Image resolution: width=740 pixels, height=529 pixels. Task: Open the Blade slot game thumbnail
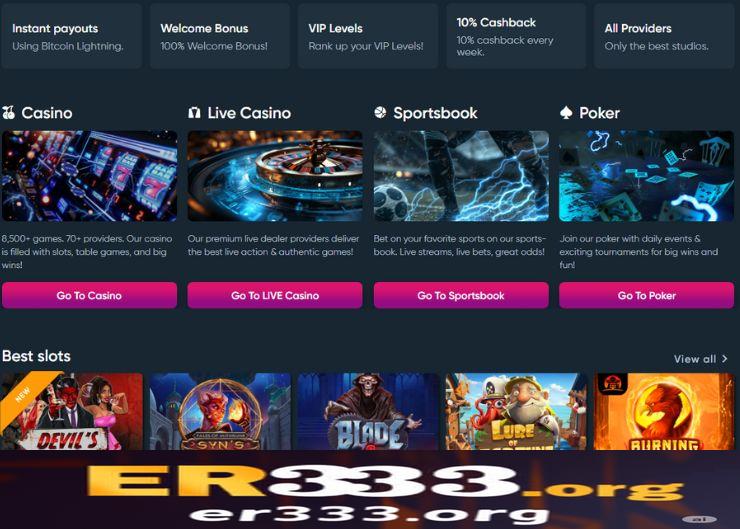368,411
